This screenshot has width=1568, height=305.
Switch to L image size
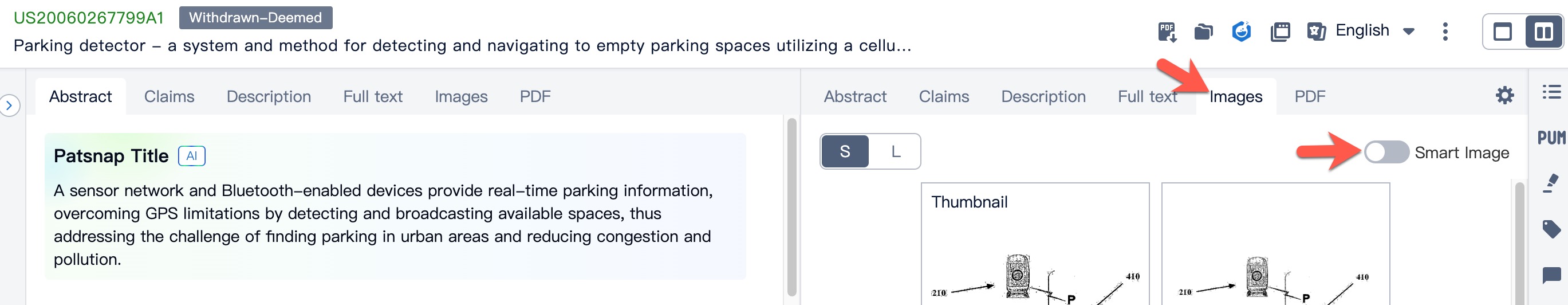(896, 151)
